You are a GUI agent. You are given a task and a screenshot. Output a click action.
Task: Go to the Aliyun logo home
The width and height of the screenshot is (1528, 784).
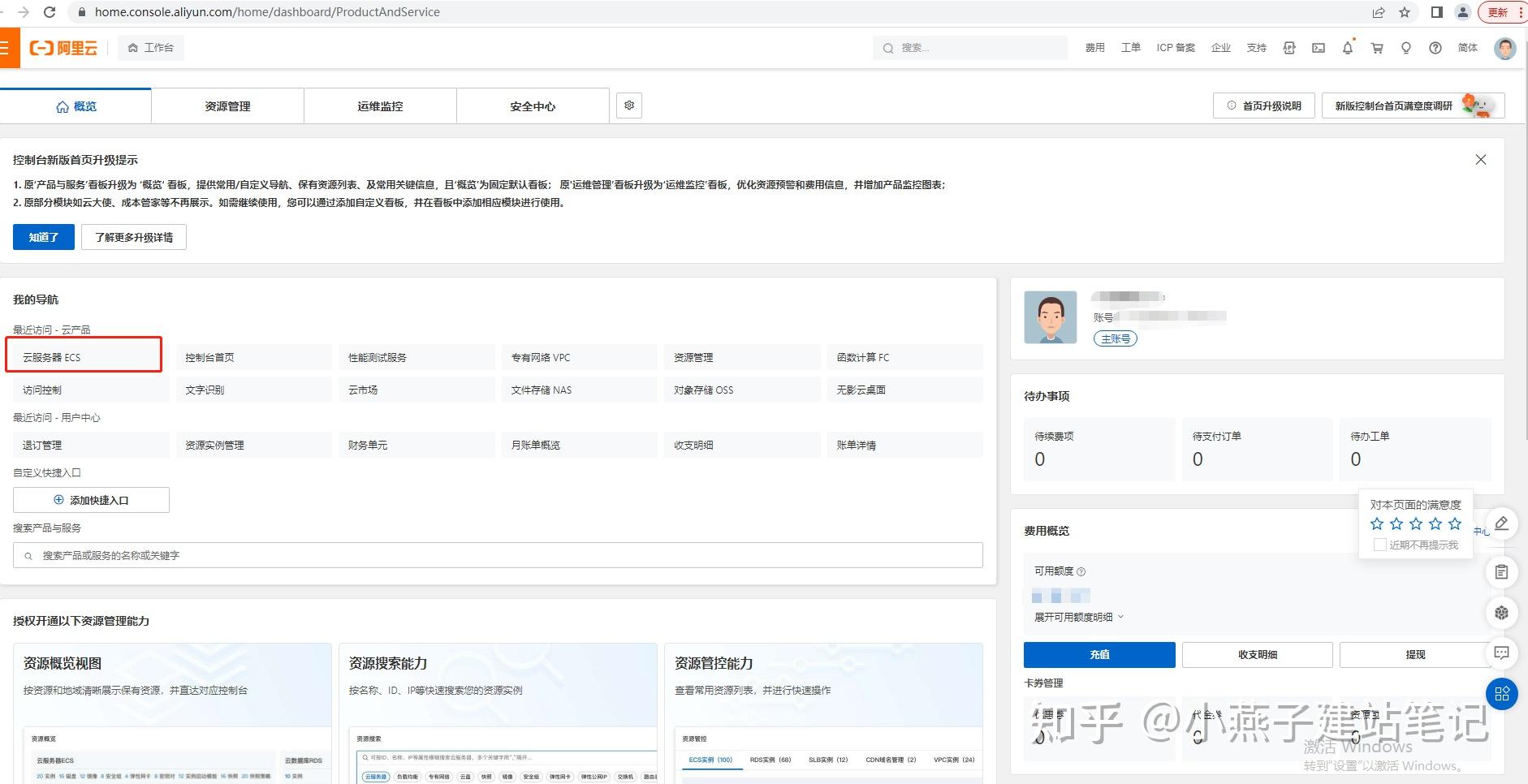pos(63,48)
